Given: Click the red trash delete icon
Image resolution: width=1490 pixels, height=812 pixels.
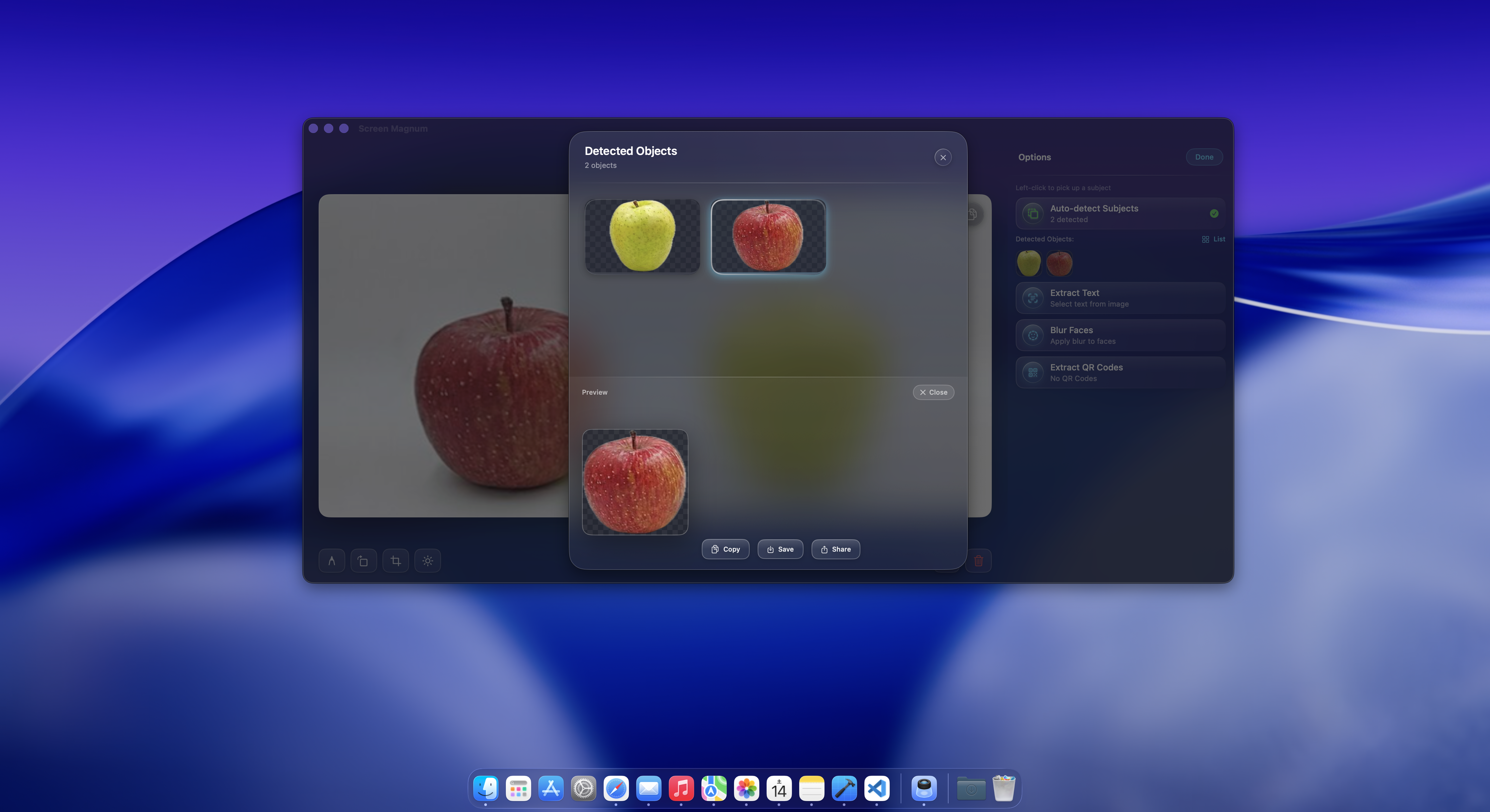Looking at the screenshot, I should tap(978, 560).
